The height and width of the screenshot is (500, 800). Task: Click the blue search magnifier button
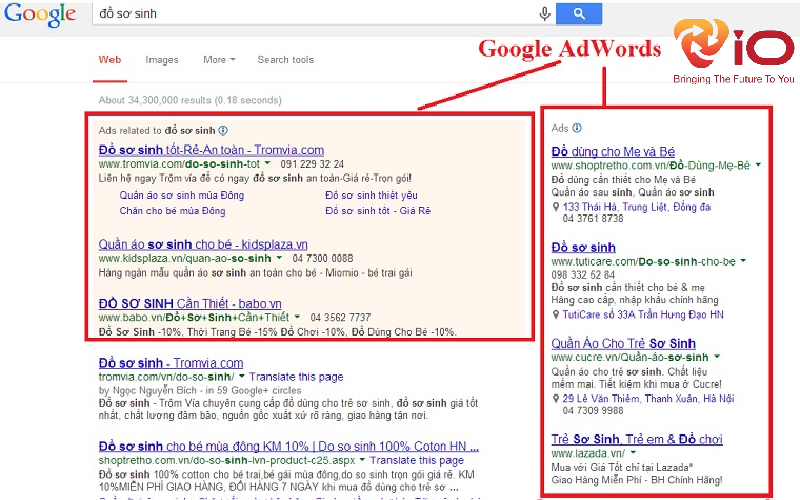coord(579,14)
